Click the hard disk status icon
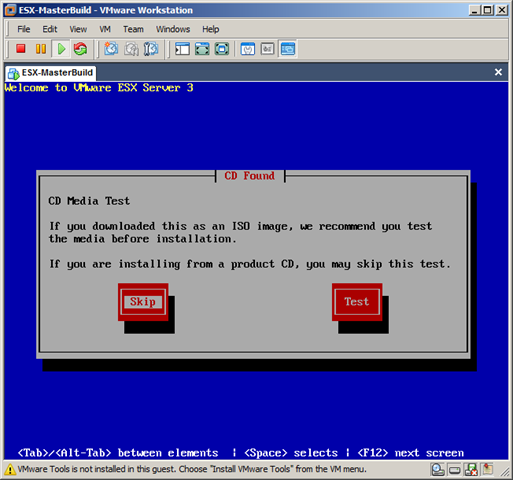This screenshot has width=513, height=480. coord(455,470)
